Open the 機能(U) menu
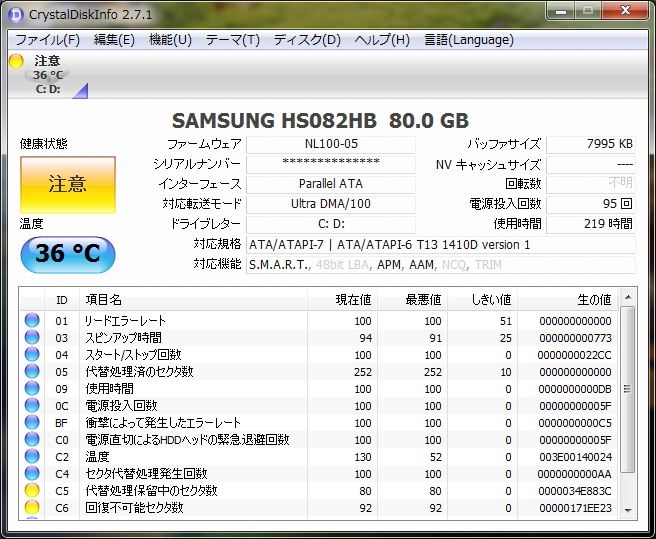The height and width of the screenshot is (539, 656). tap(170, 40)
